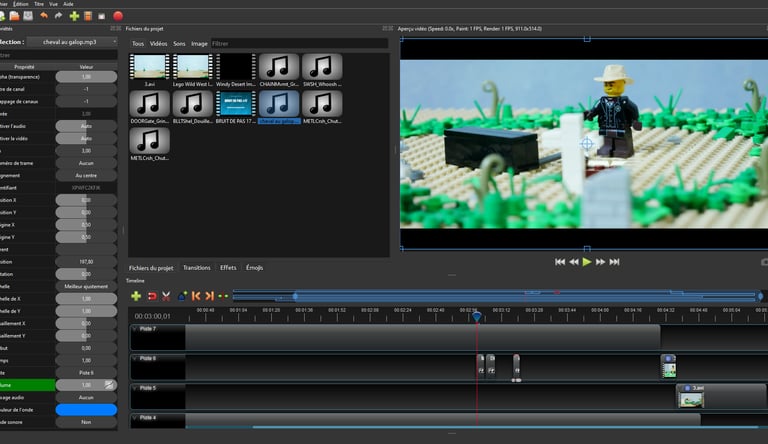This screenshot has width=768, height=444.
Task: Jump to previous marker orange arrow
Action: tap(196, 296)
